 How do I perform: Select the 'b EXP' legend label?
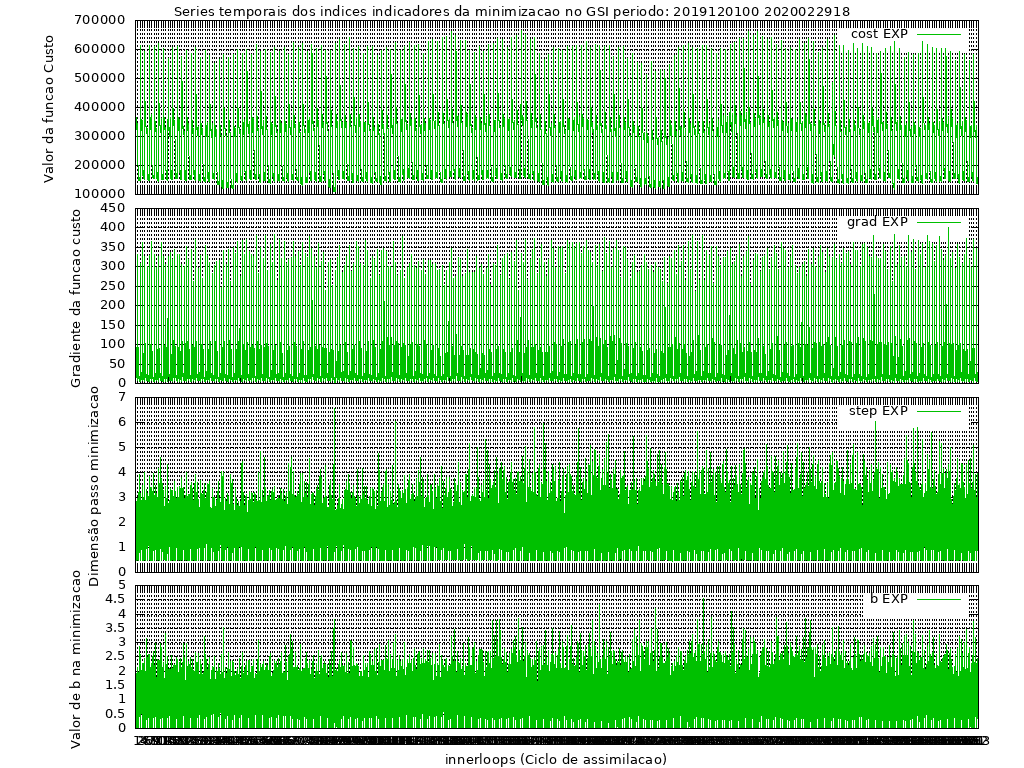pos(888,599)
